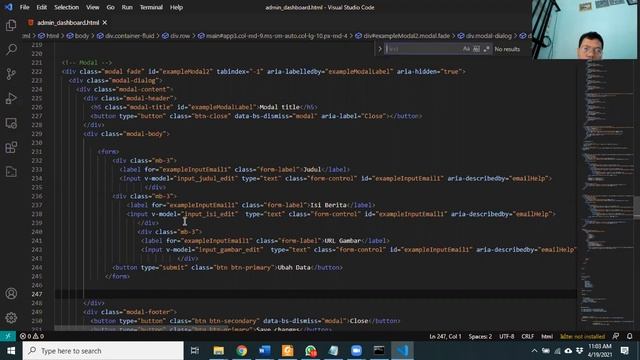Open the Selection menu

click(x=67, y=7)
